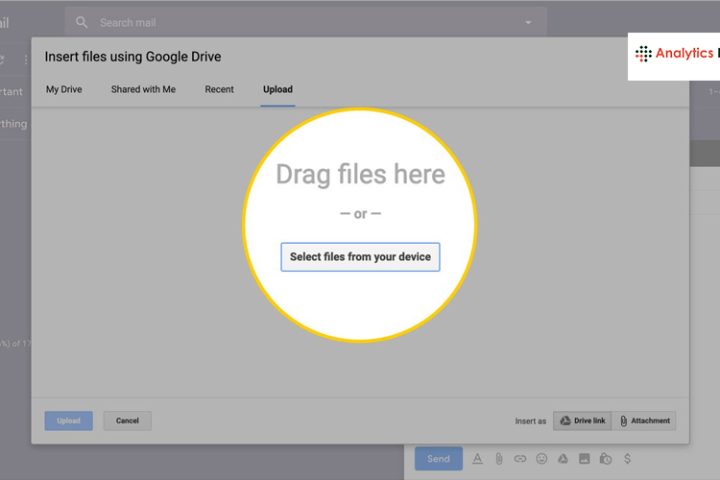Image resolution: width=720 pixels, height=480 pixels.
Task: Open the emoji picker icon
Action: pyautogui.click(x=542, y=459)
